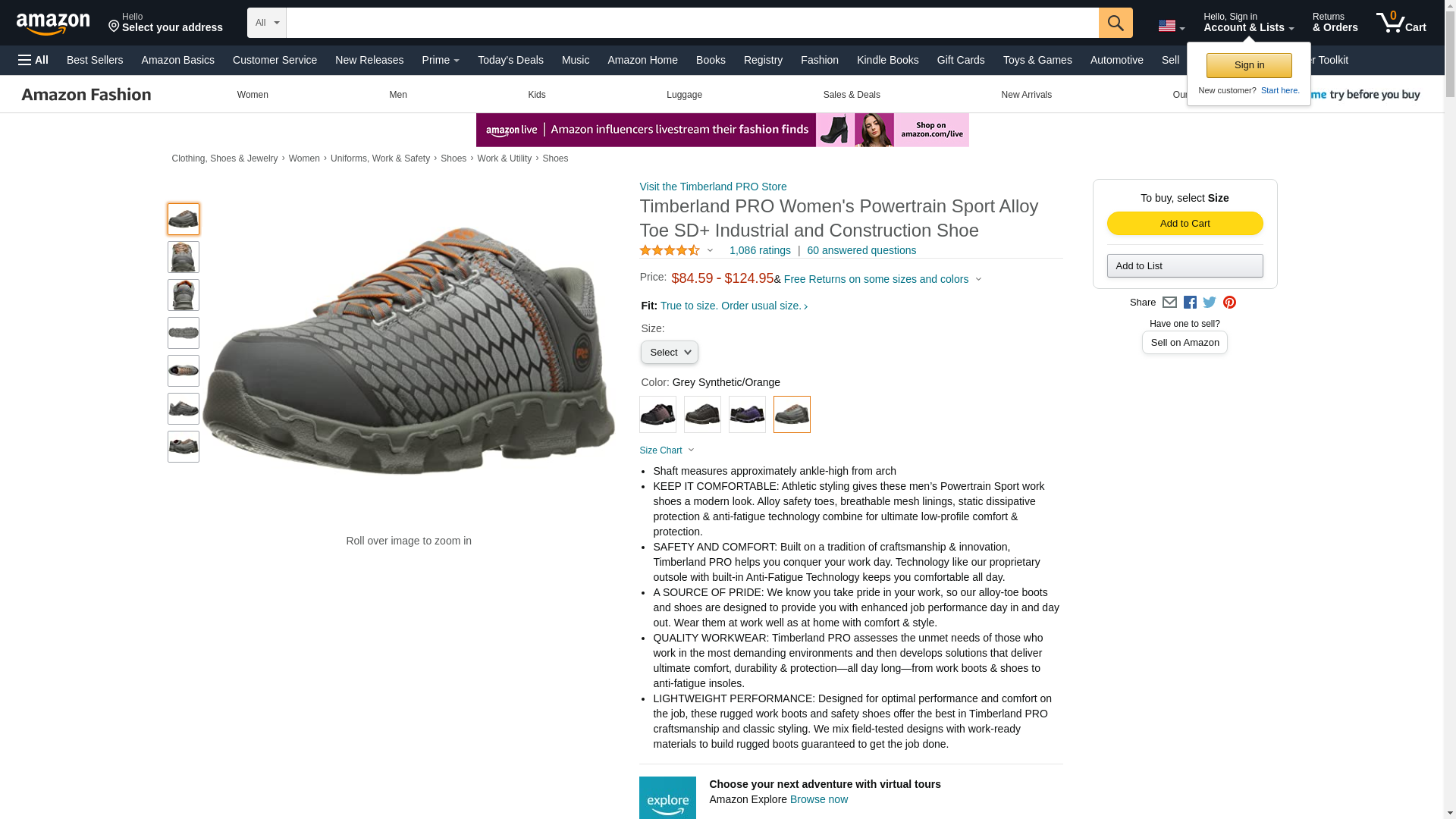1456x819 pixels.
Task: Expand the Size Chart
Action: pos(667,450)
